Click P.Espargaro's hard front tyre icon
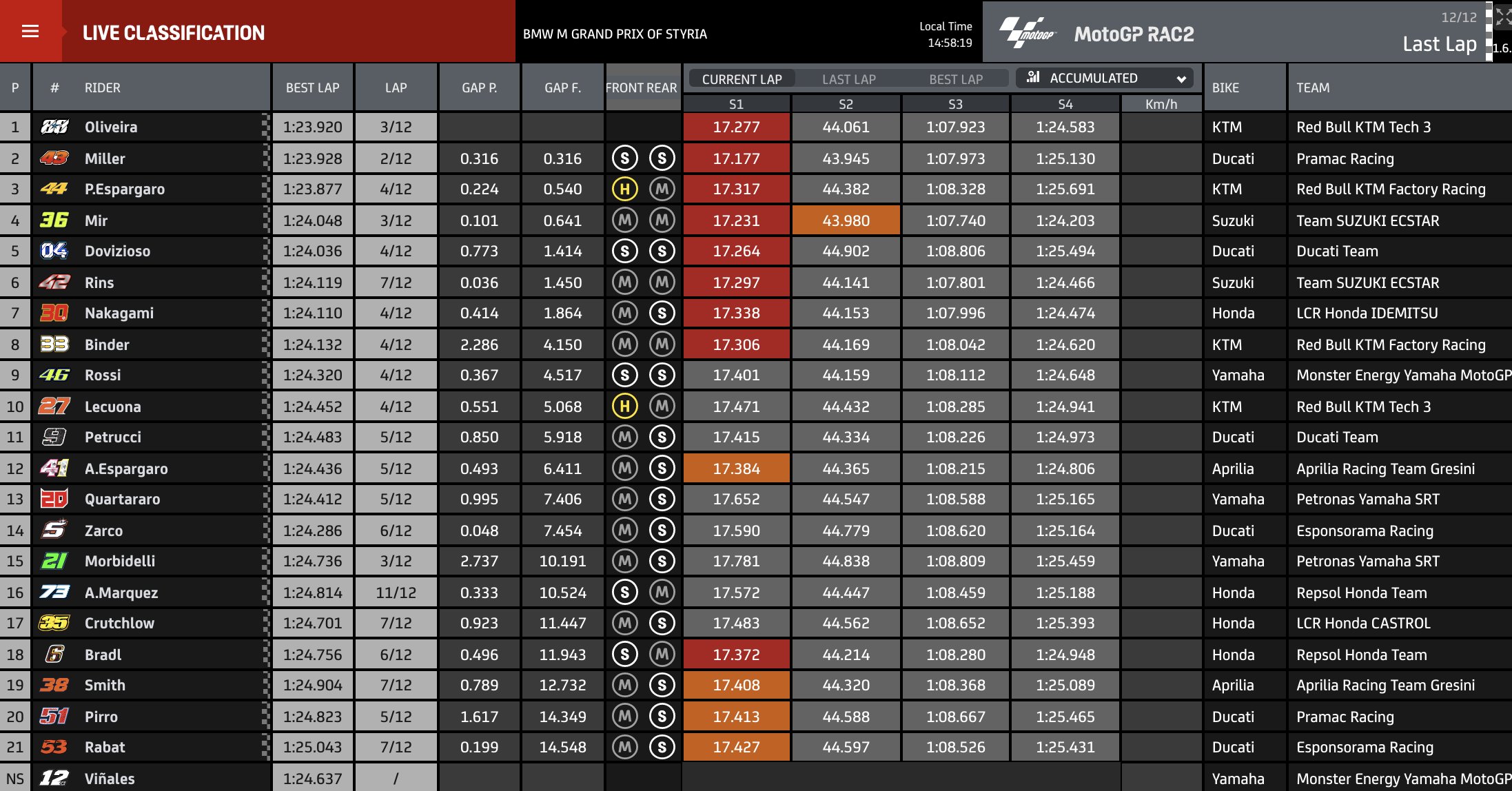This screenshot has width=1512, height=791. pos(624,189)
